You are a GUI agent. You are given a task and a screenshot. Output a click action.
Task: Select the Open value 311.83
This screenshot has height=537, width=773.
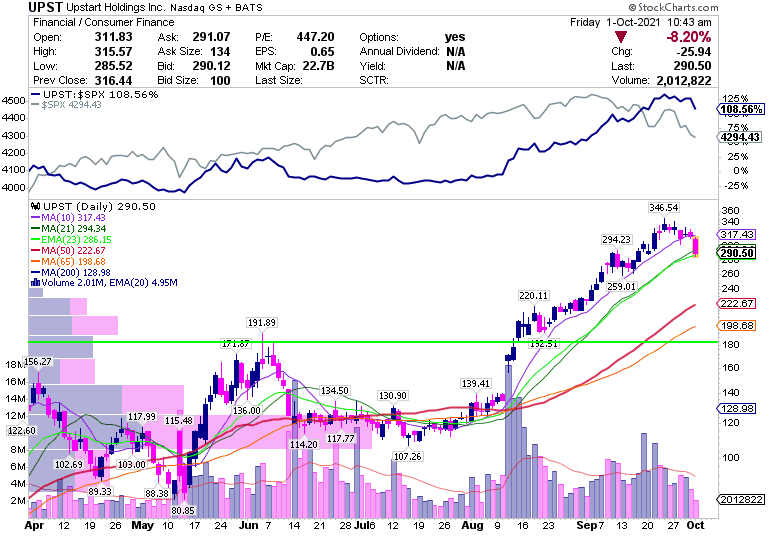pos(113,37)
